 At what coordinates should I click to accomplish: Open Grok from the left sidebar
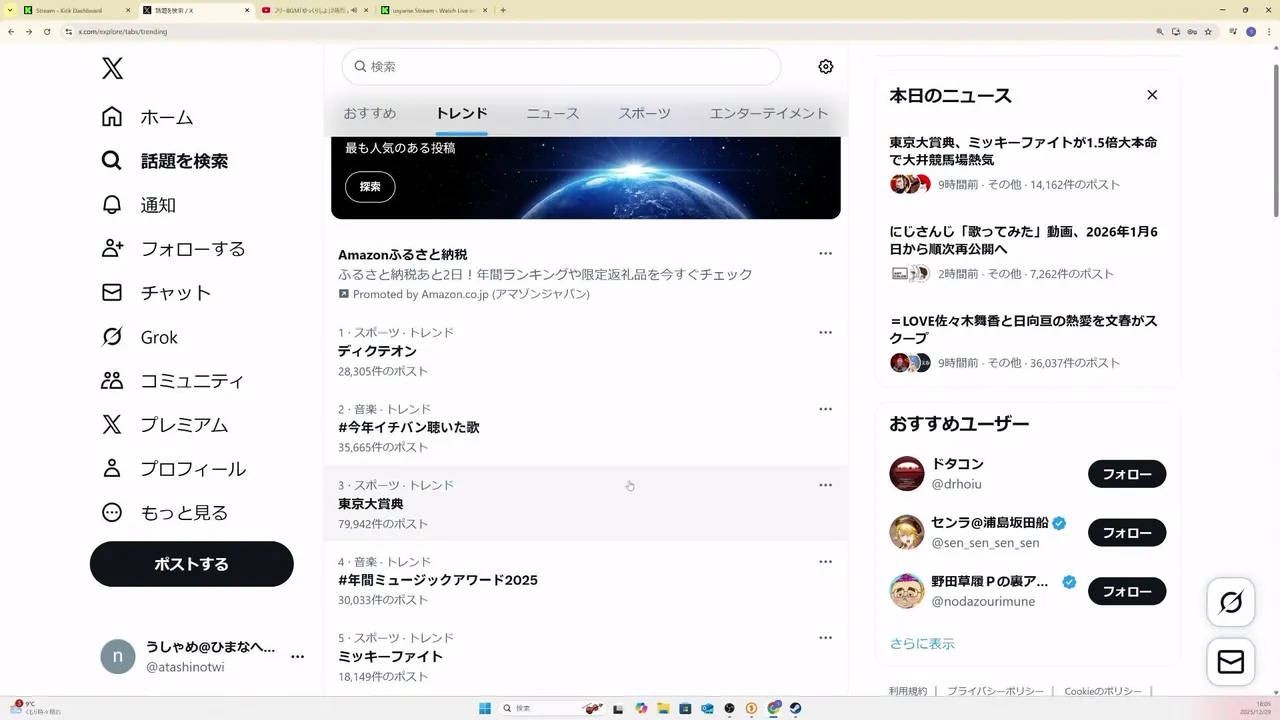click(x=139, y=337)
